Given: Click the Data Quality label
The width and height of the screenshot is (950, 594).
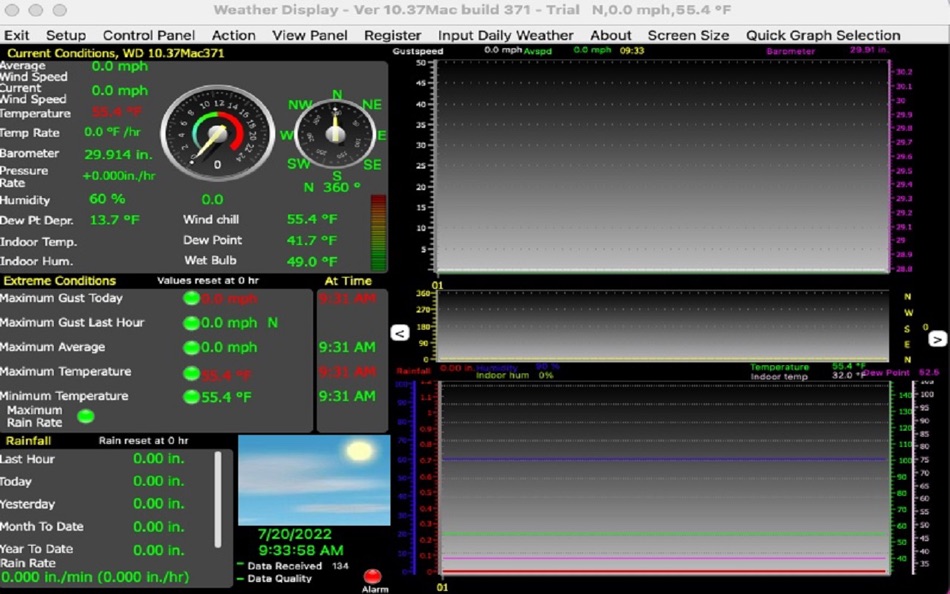Looking at the screenshot, I should 280,578.
